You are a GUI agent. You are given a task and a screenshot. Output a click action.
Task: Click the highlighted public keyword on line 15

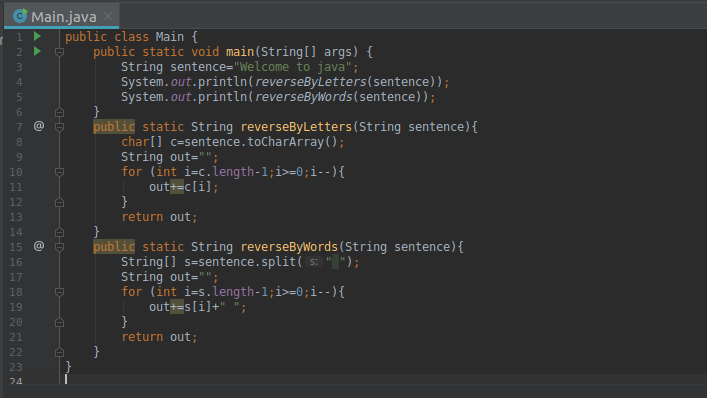coord(114,247)
